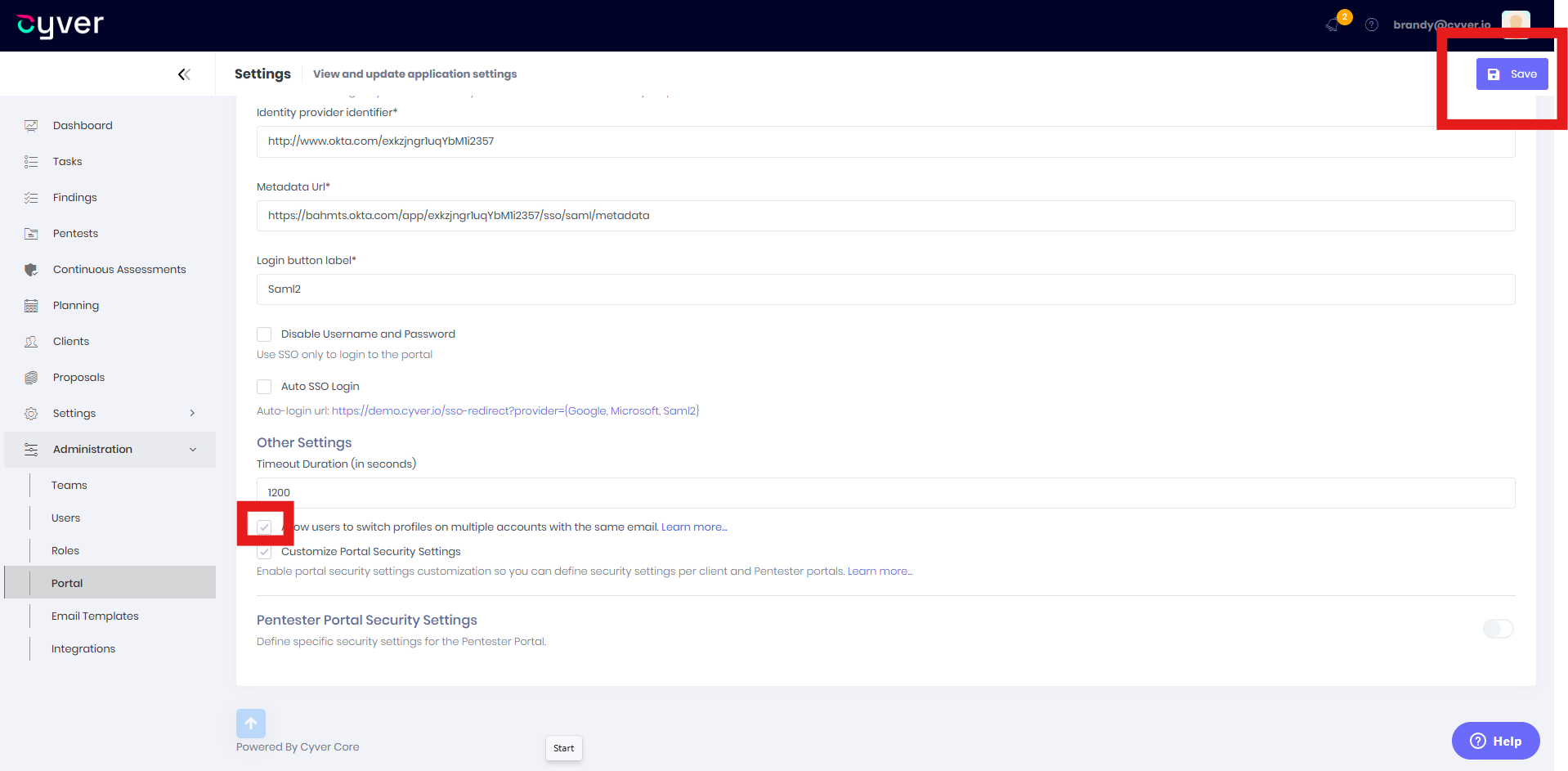Open Proposals in the sidebar
1568x771 pixels.
tap(79, 377)
